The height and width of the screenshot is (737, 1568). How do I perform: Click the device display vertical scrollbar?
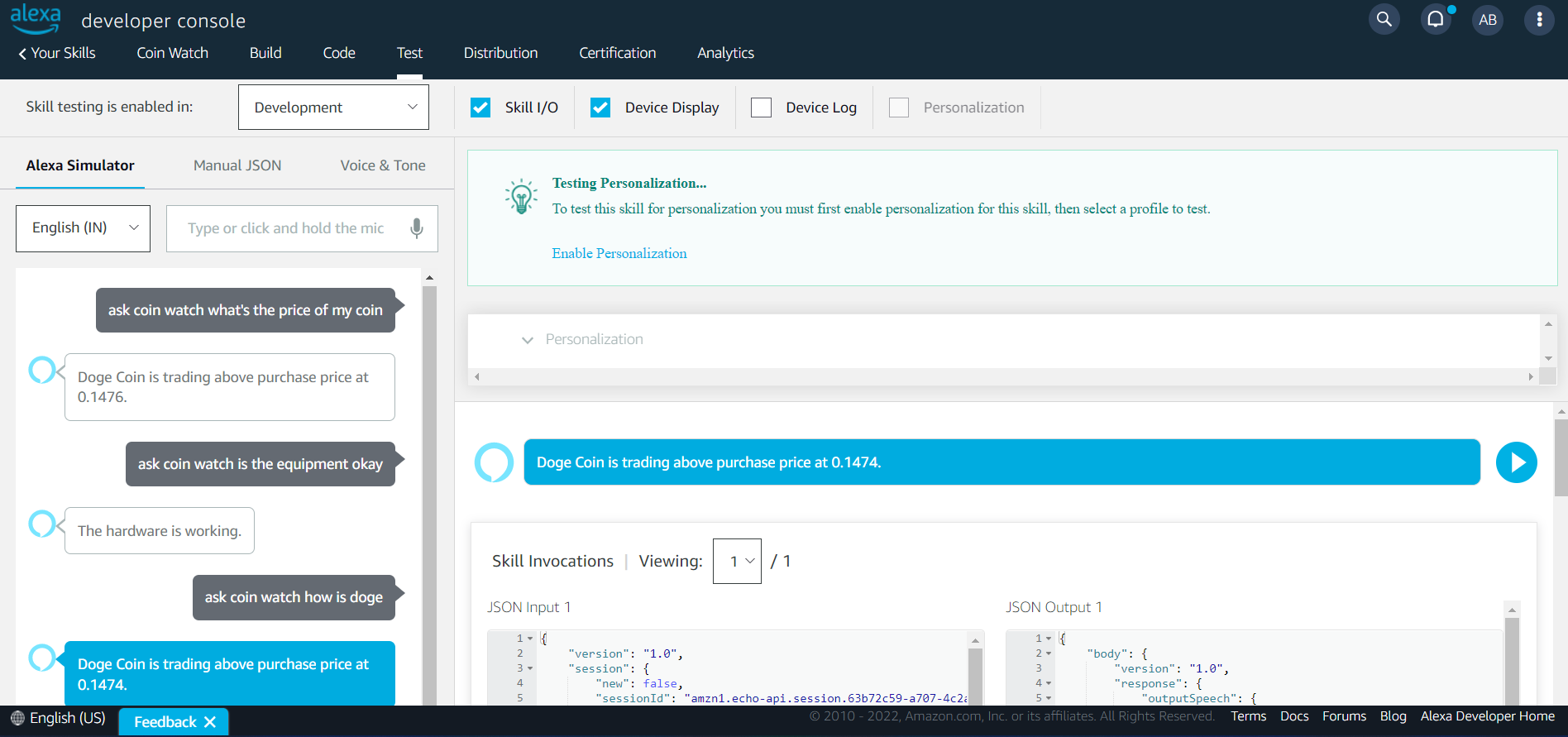click(x=1561, y=457)
